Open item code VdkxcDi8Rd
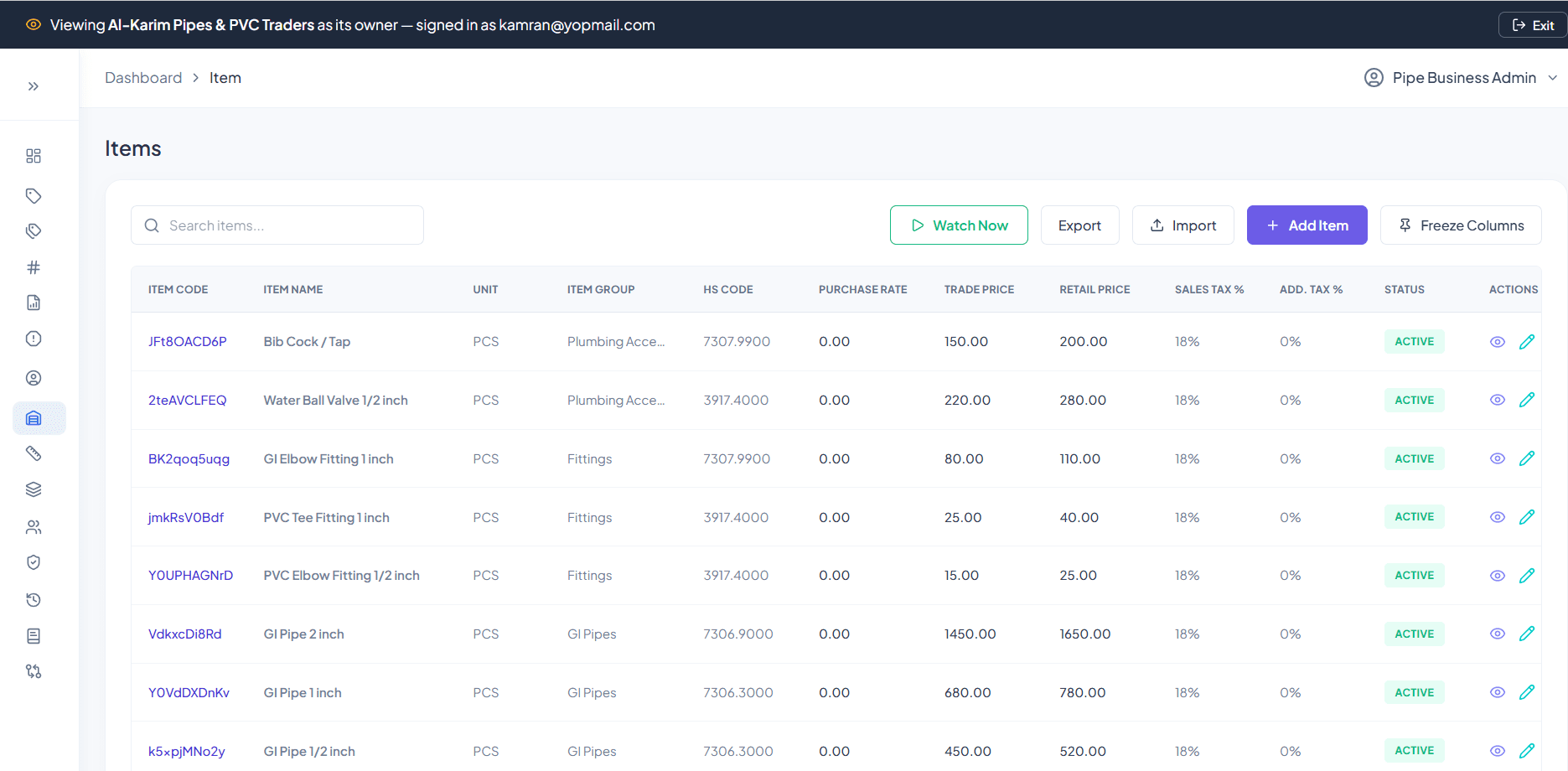The width and height of the screenshot is (1568, 771). [185, 634]
